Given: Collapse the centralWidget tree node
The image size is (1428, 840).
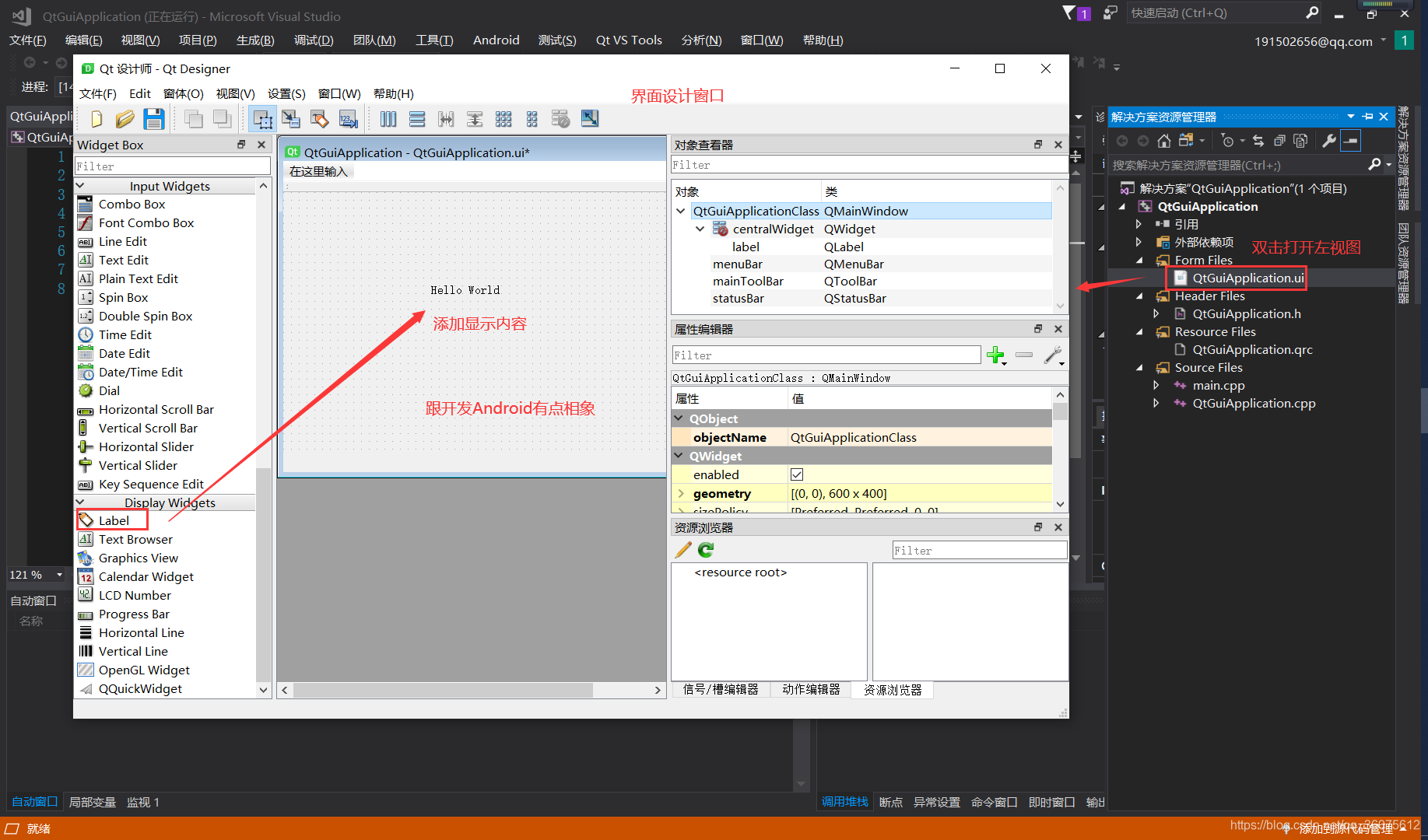Looking at the screenshot, I should (699, 229).
